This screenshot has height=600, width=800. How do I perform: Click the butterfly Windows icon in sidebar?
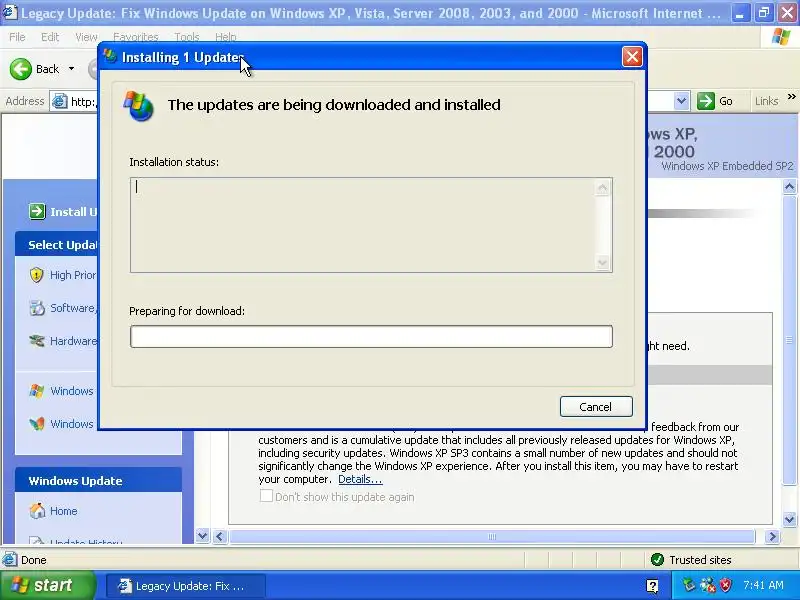[37, 423]
